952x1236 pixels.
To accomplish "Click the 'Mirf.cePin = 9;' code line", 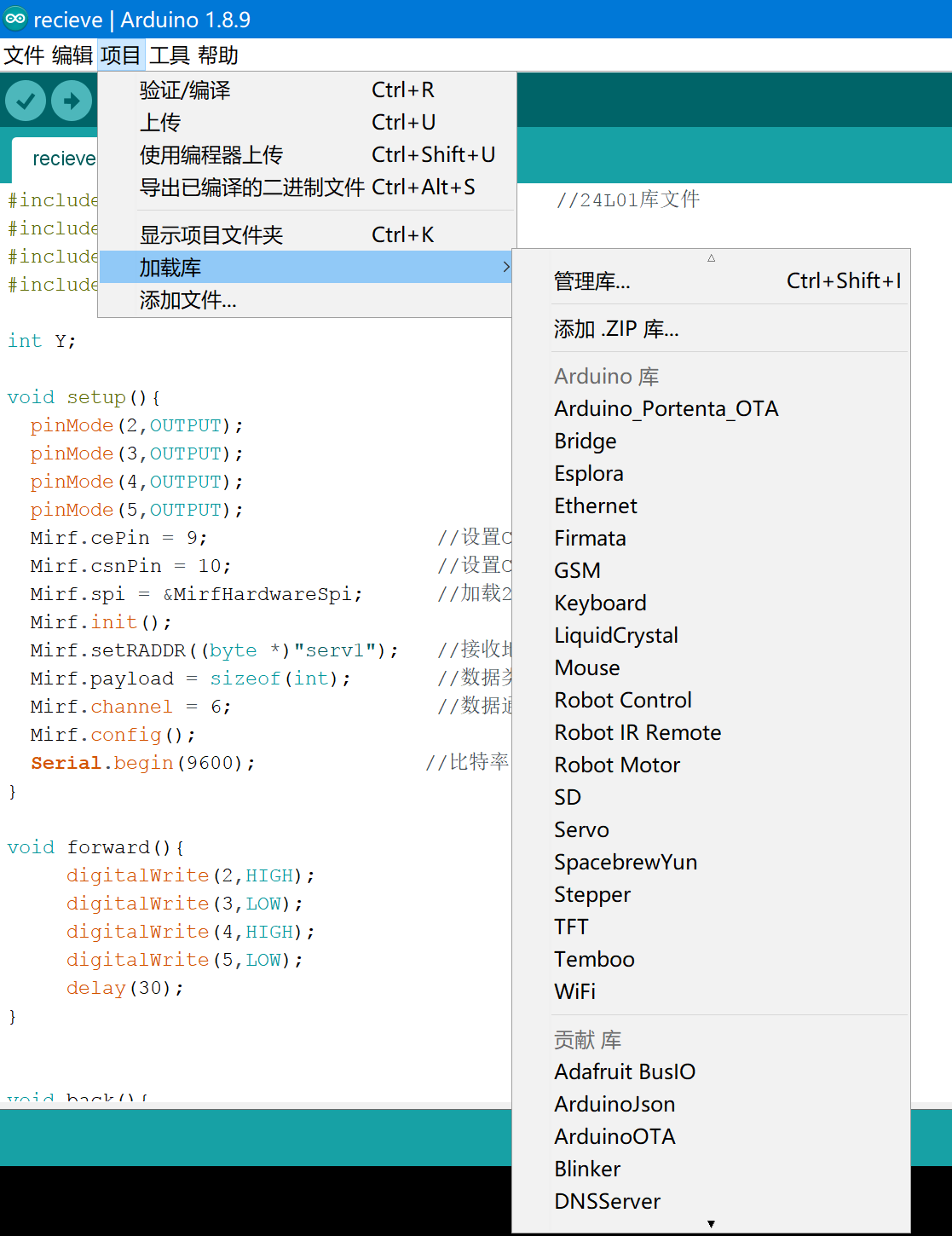I will tap(118, 538).
